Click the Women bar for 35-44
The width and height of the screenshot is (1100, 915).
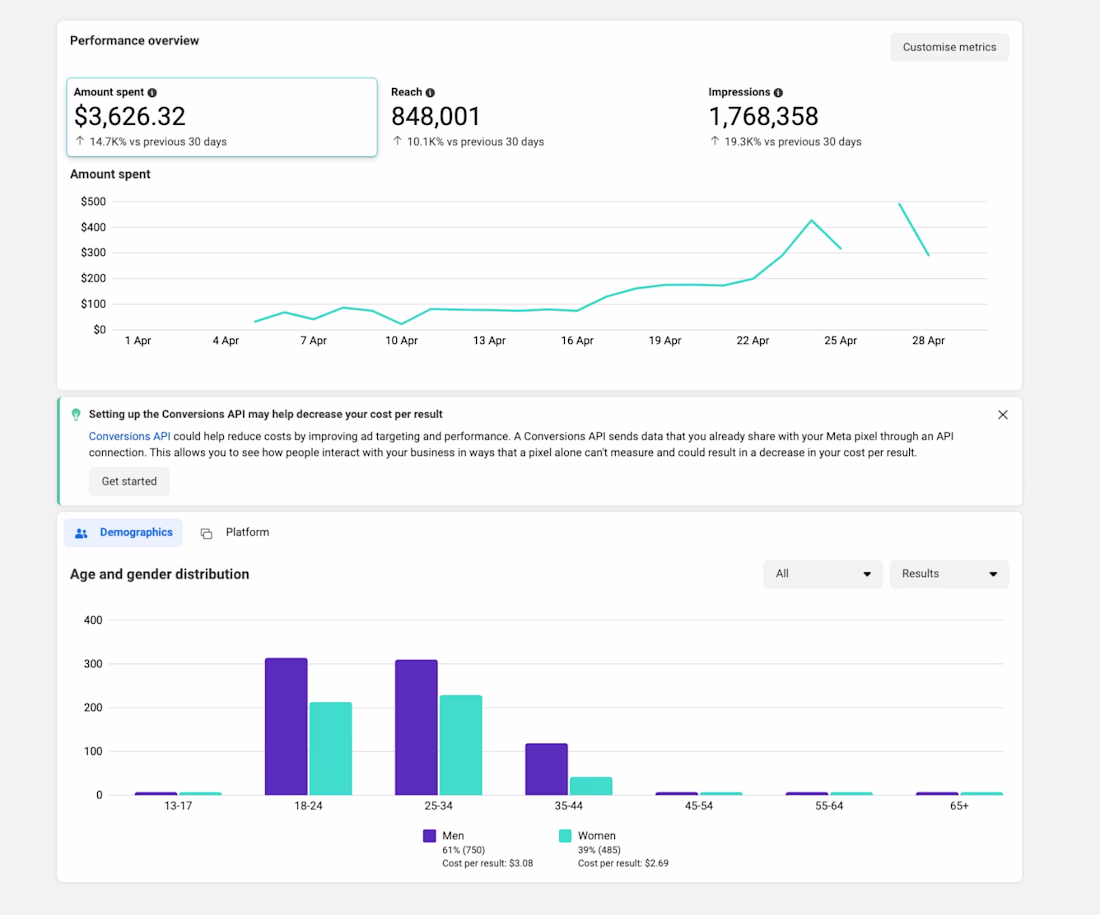click(x=591, y=786)
